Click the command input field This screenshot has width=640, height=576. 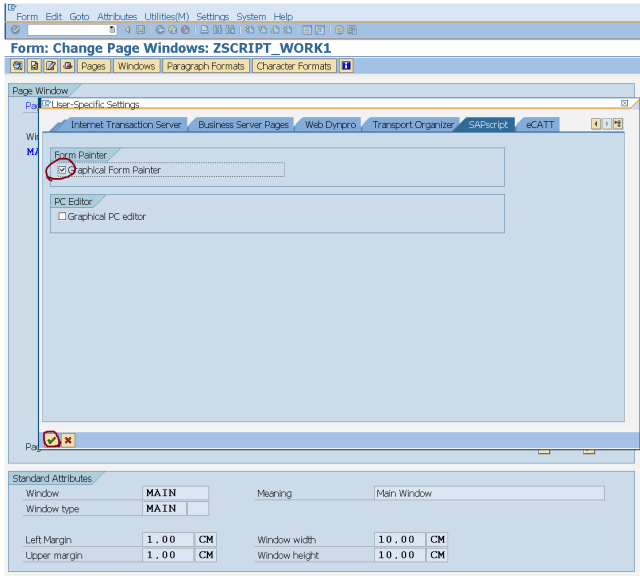tap(69, 29)
